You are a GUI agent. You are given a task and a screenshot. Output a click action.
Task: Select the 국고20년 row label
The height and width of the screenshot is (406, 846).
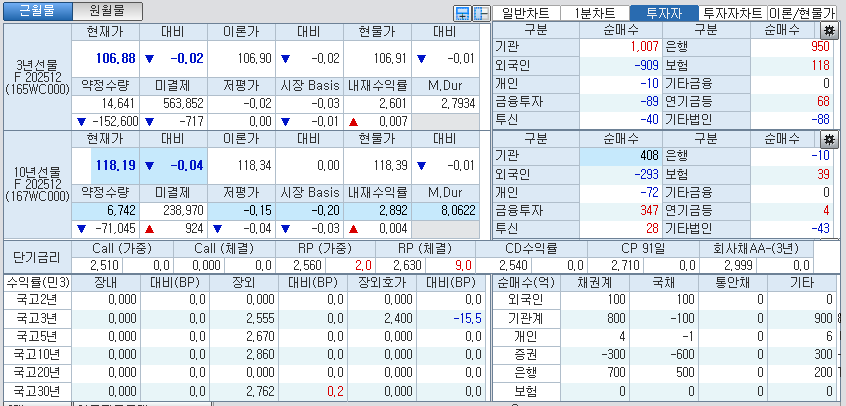(x=37, y=373)
